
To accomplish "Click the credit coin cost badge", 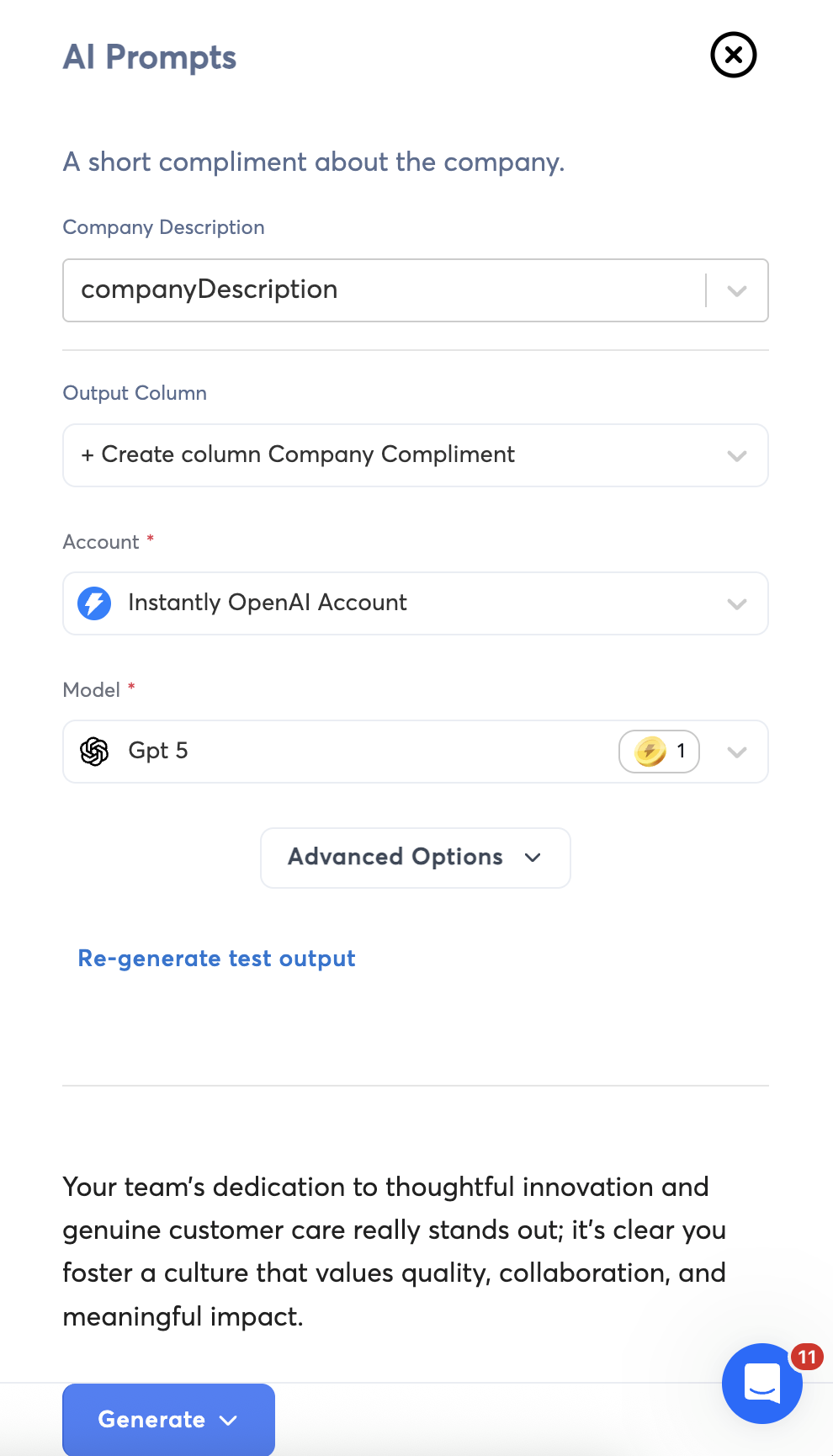I will (659, 752).
